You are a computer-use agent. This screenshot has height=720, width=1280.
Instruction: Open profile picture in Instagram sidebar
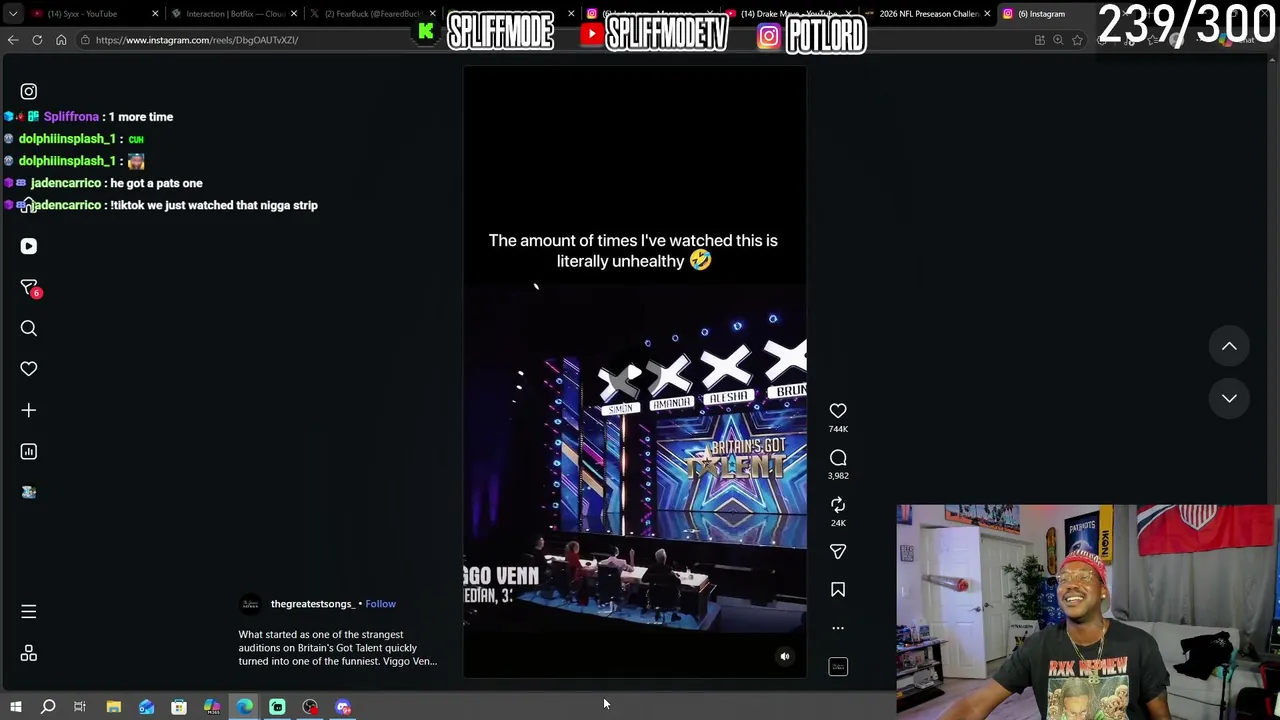tap(28, 492)
